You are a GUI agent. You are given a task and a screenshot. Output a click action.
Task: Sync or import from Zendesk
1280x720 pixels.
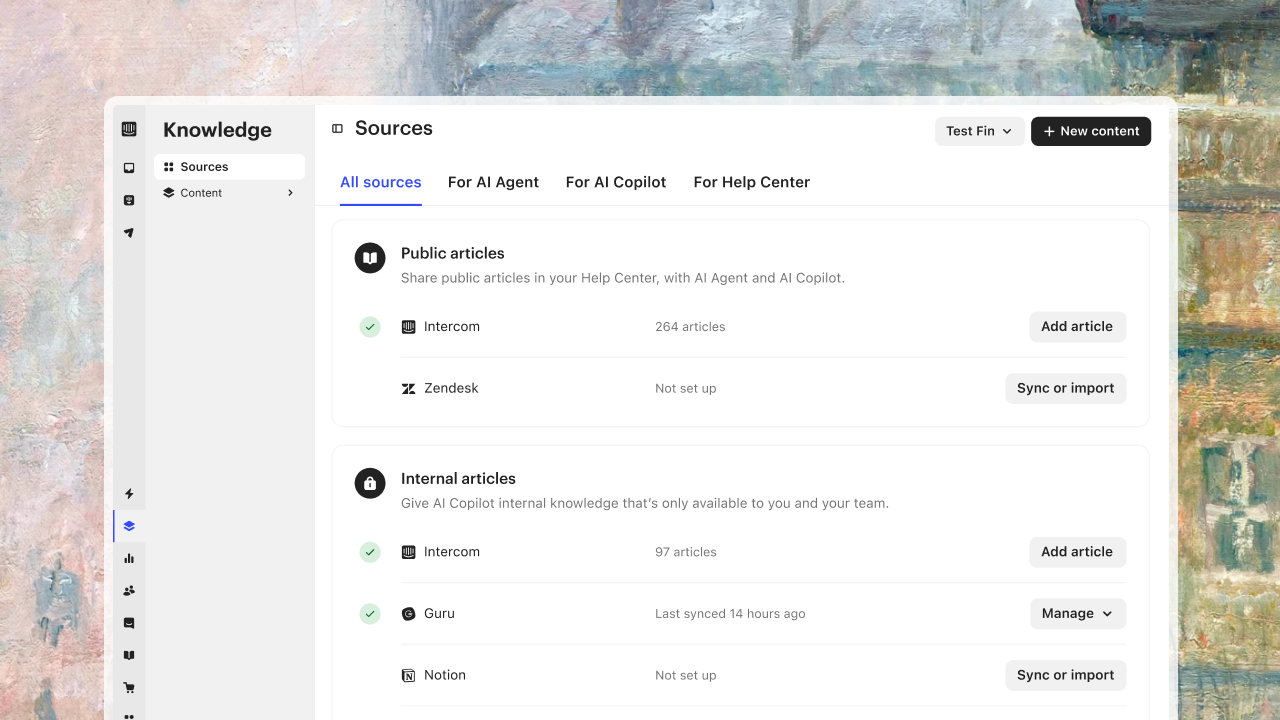1066,389
